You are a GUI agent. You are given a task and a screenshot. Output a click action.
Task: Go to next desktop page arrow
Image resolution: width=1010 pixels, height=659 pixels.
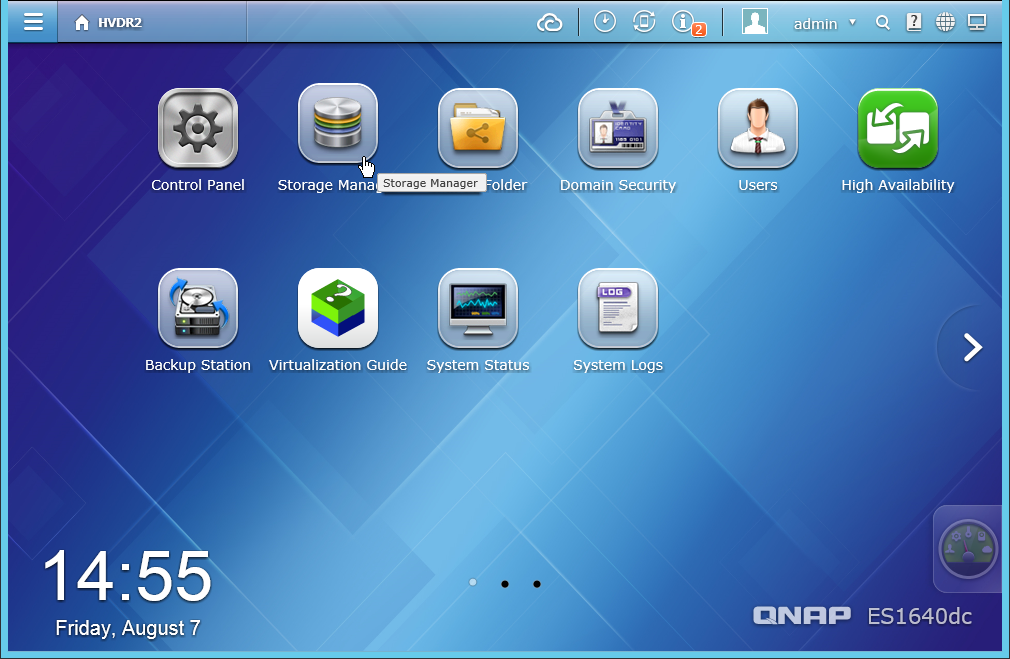tap(972, 348)
